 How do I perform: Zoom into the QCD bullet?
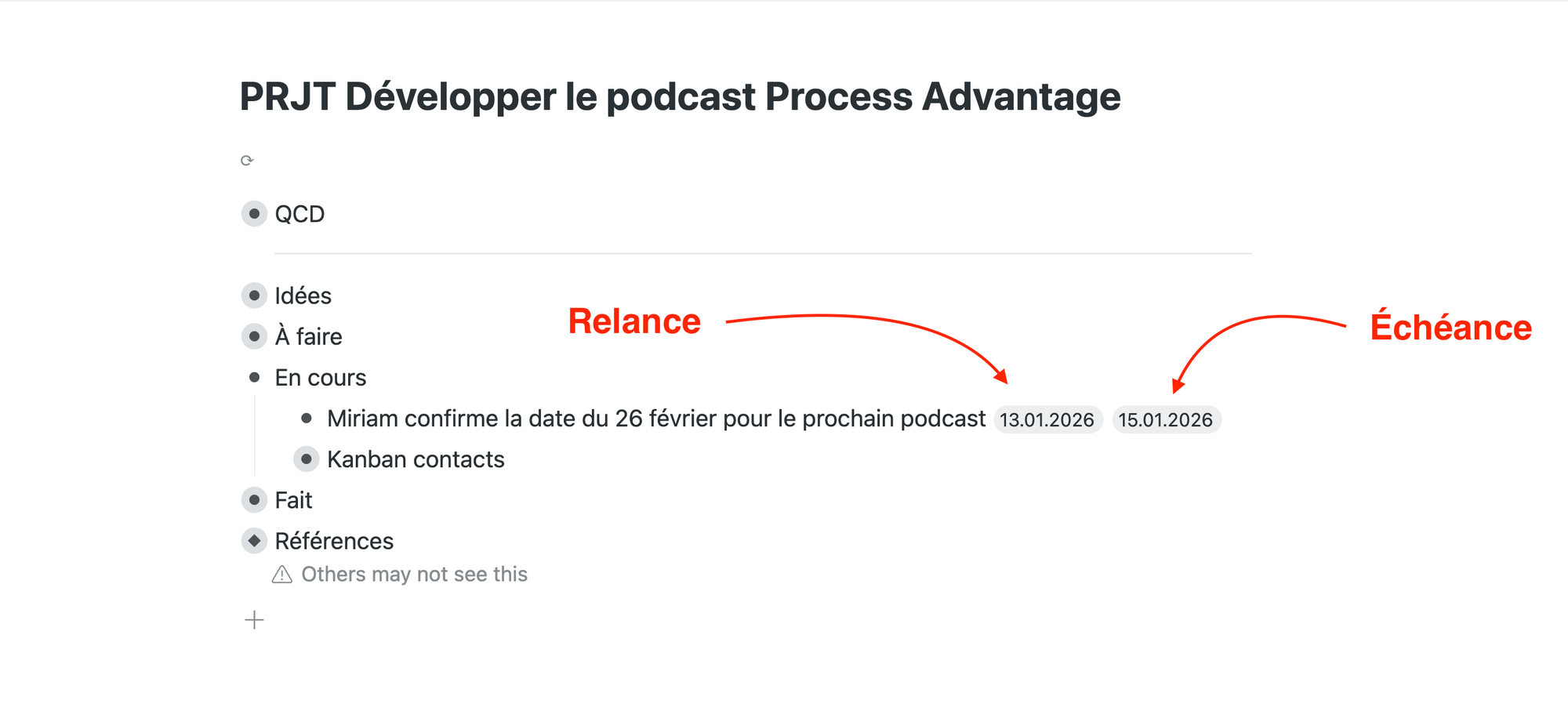tap(254, 214)
